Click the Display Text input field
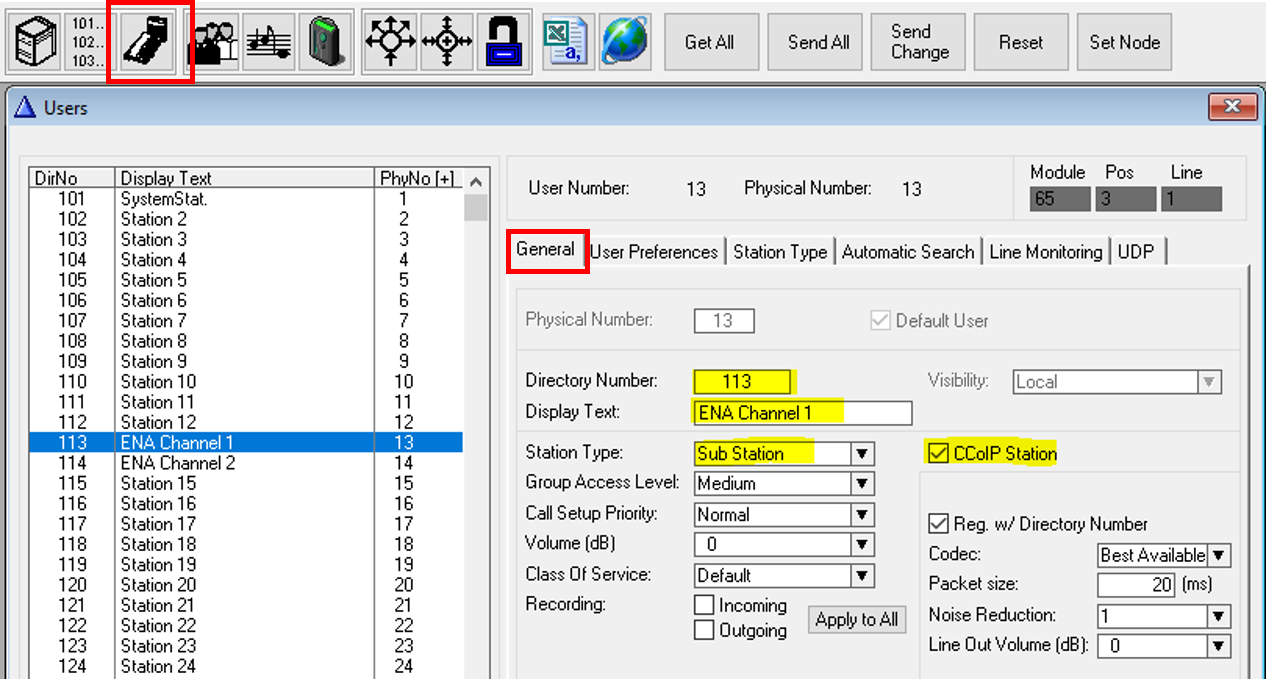Viewport: 1266px width, 679px height. pos(802,413)
